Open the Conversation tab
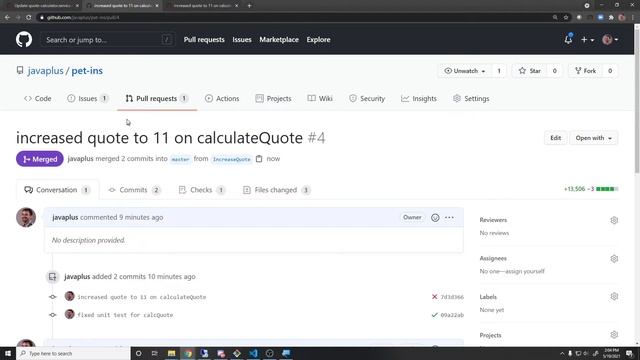This screenshot has height=360, width=640. click(x=57, y=190)
